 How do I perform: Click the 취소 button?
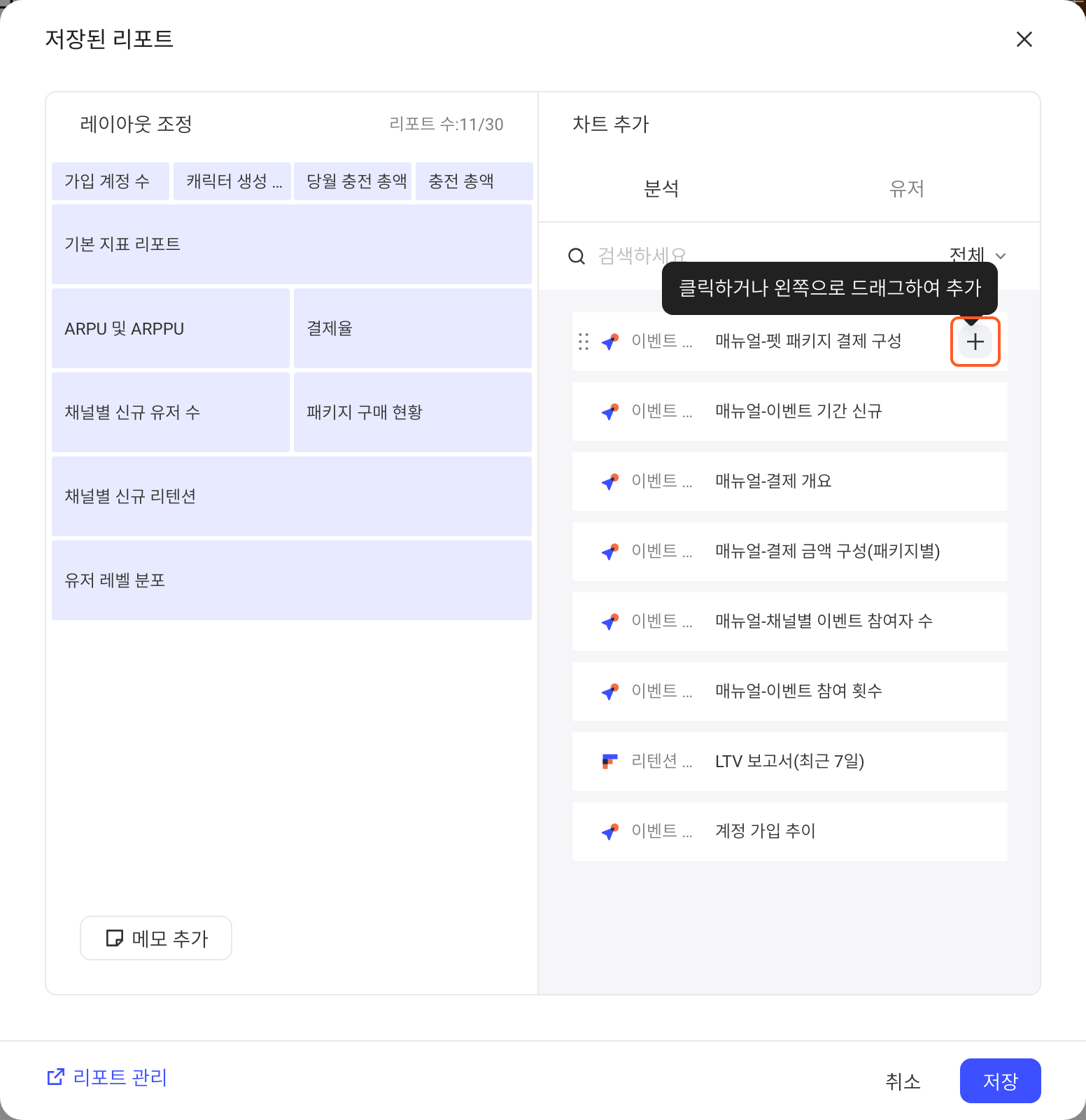(903, 1081)
